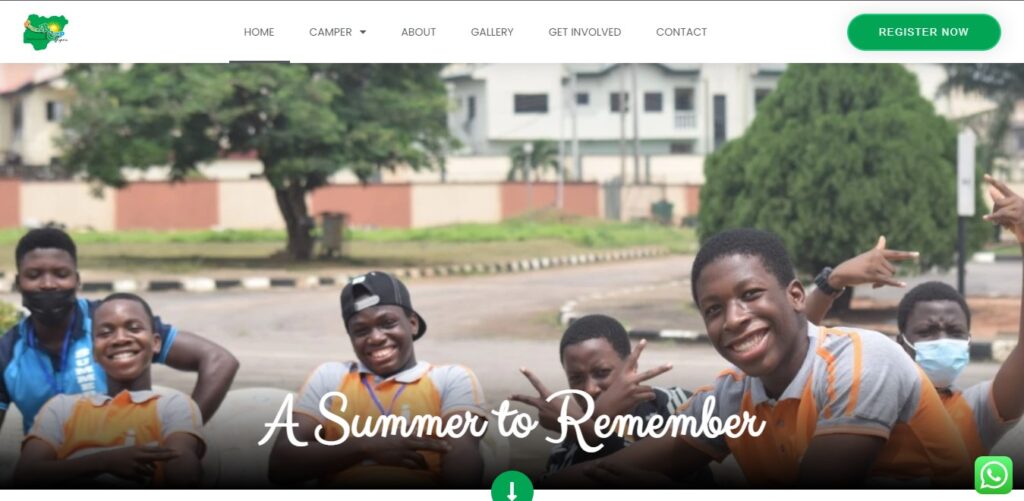Navigate to the ABOUT page

[x=419, y=32]
